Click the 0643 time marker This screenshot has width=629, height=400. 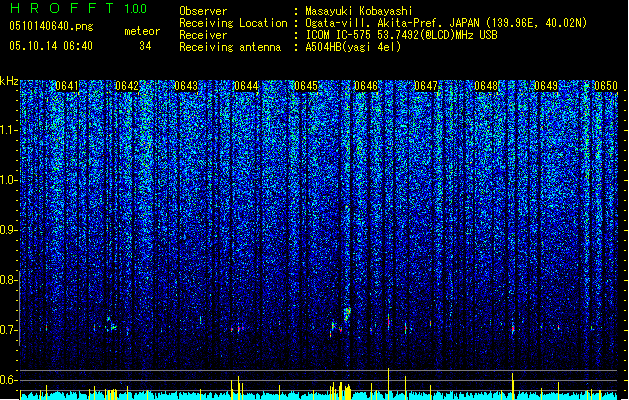[186, 86]
